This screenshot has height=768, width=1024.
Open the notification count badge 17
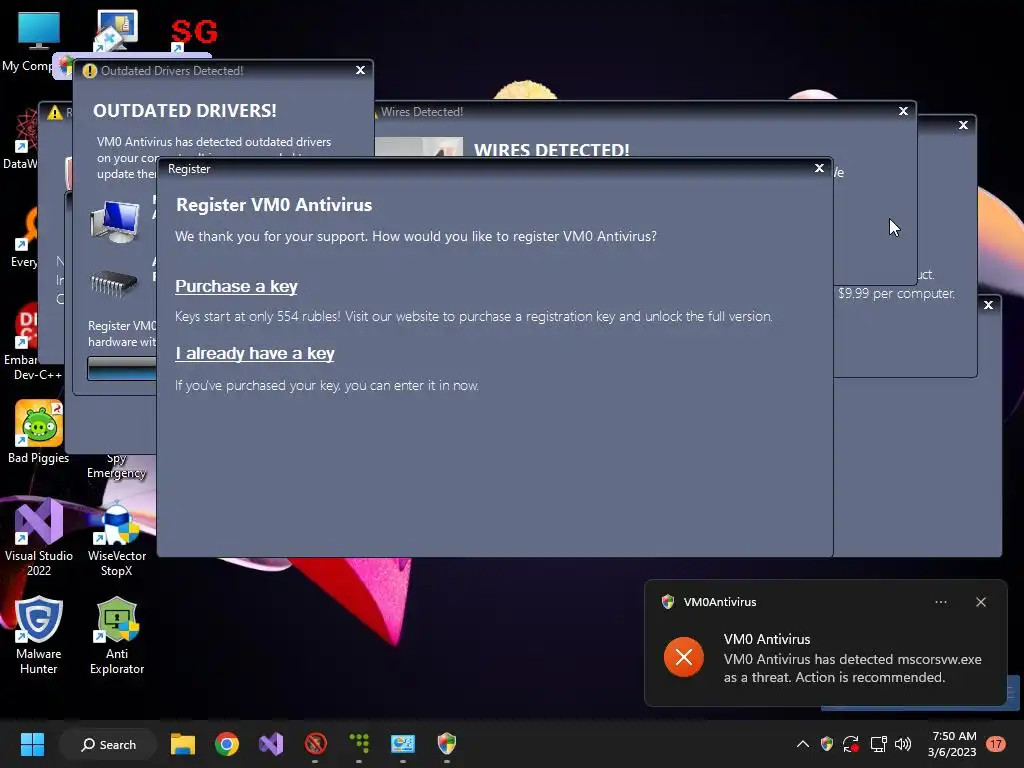[x=996, y=744]
